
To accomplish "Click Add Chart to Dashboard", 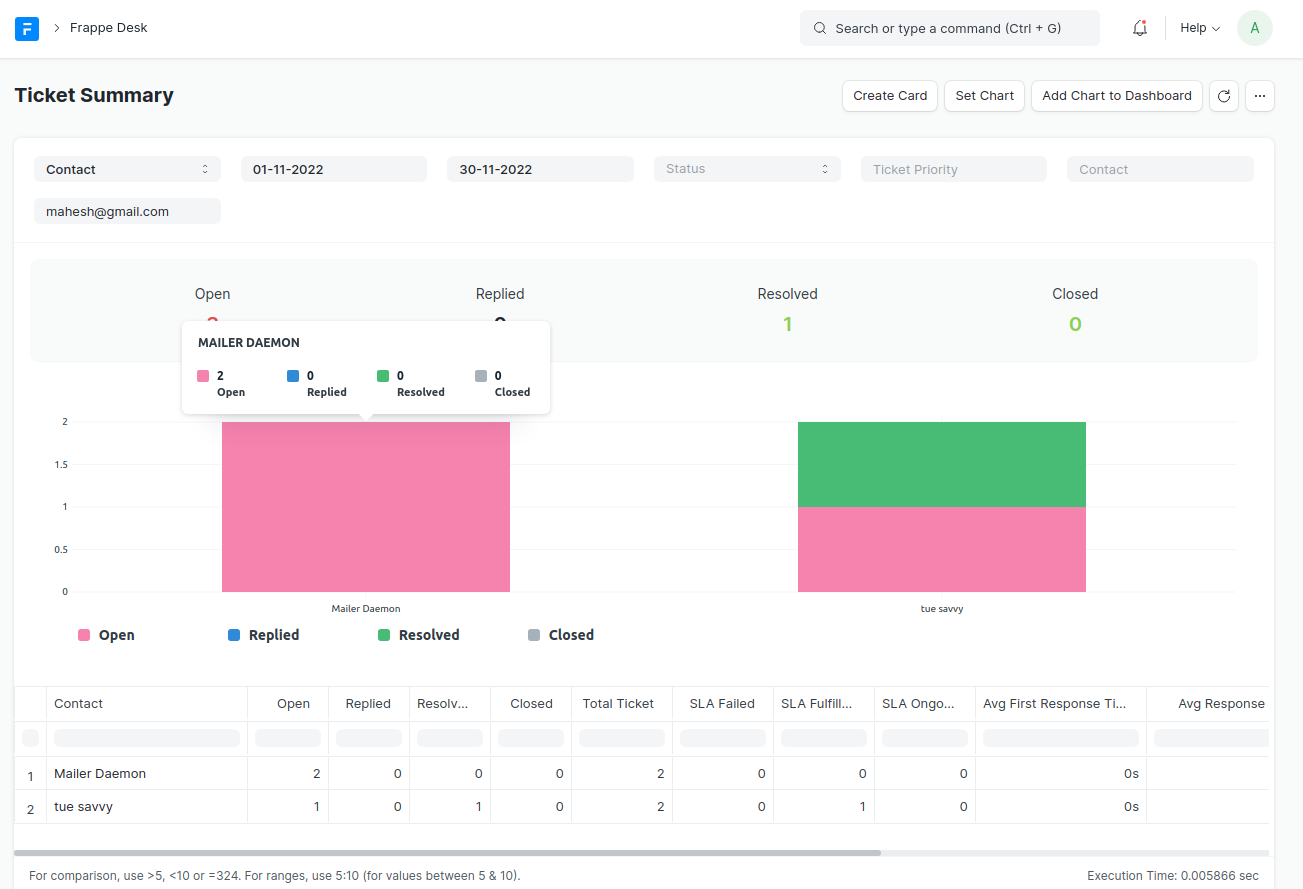I will point(1116,95).
